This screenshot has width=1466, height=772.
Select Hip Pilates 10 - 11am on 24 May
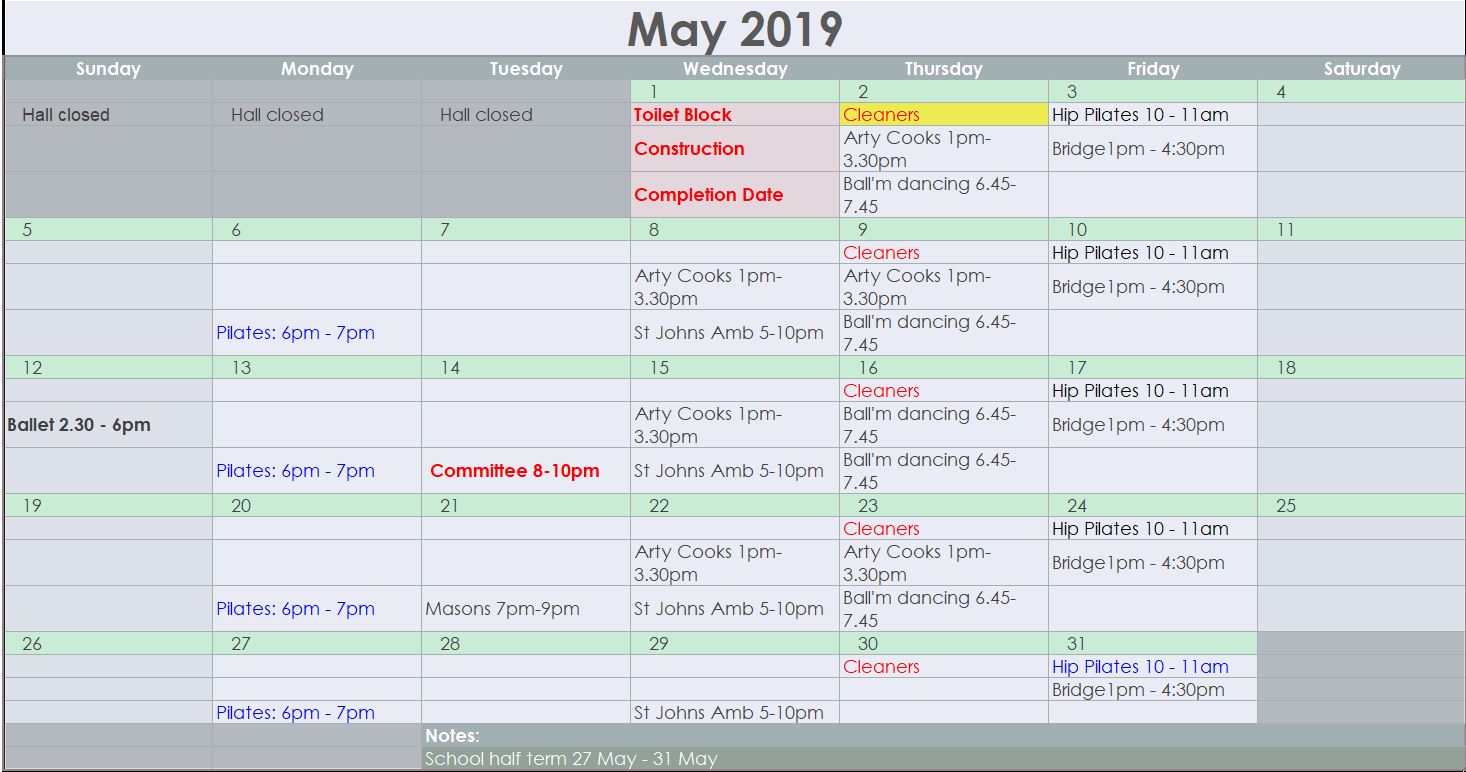pyautogui.click(x=1140, y=529)
